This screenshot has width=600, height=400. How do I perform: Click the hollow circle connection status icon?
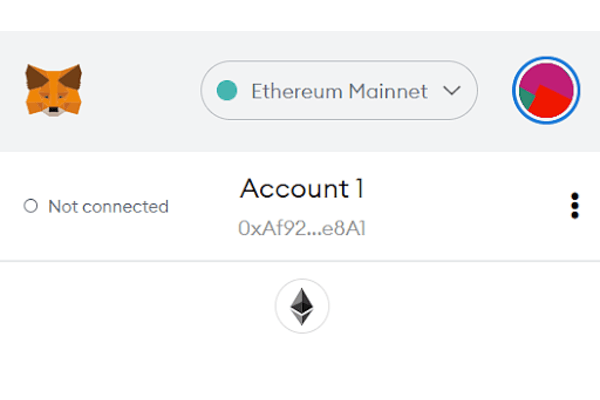[30, 207]
